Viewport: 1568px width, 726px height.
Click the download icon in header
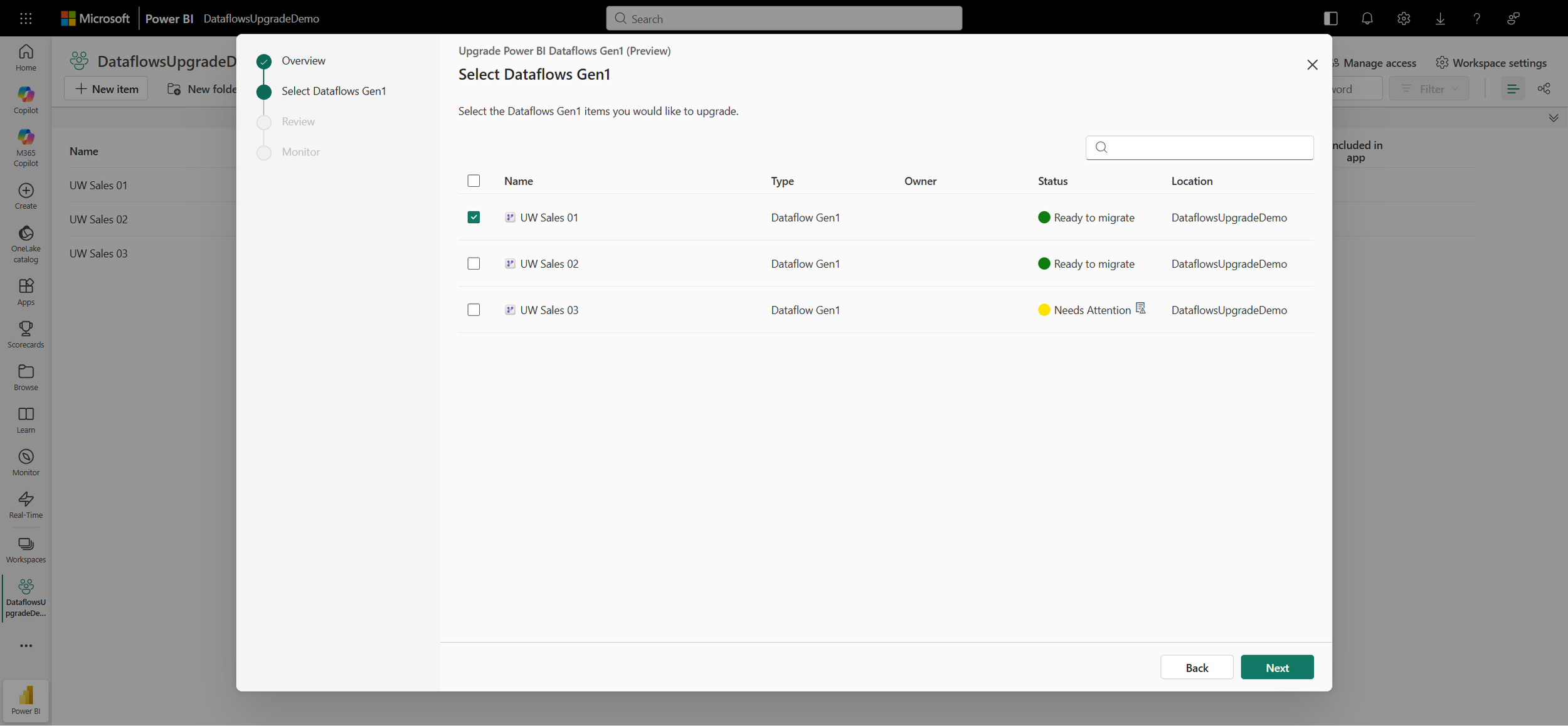(x=1440, y=19)
